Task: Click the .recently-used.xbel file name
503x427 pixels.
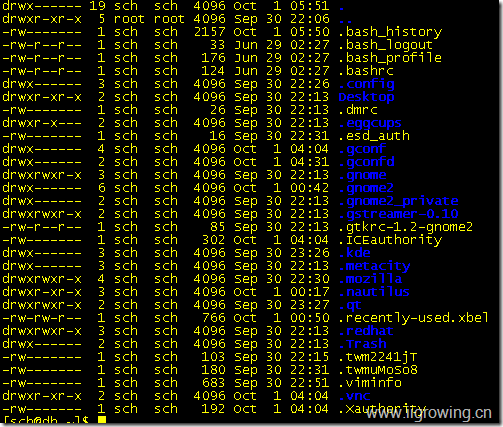Action: (x=414, y=318)
